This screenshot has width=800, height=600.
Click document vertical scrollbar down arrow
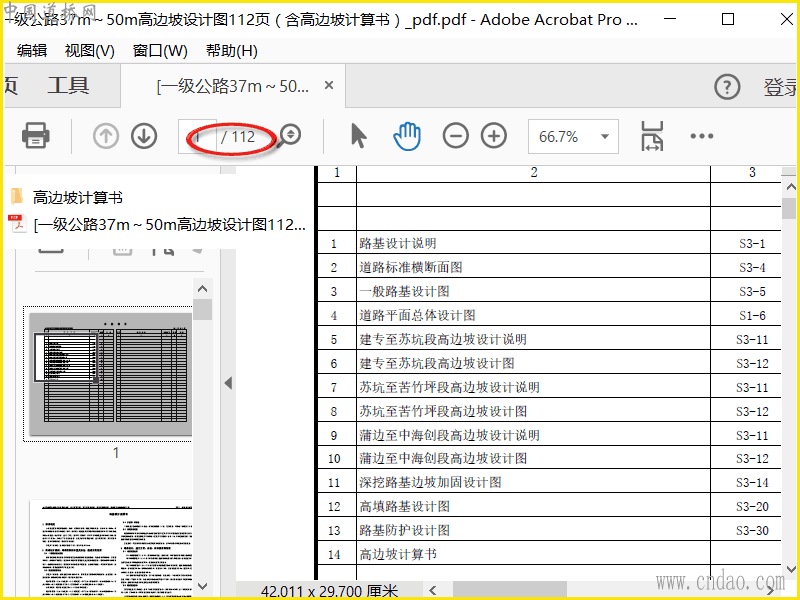[790, 569]
